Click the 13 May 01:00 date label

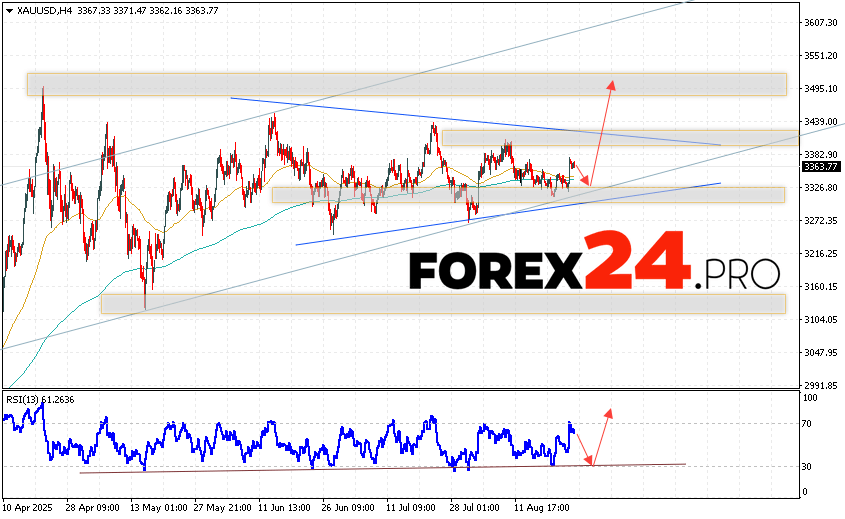(x=157, y=508)
